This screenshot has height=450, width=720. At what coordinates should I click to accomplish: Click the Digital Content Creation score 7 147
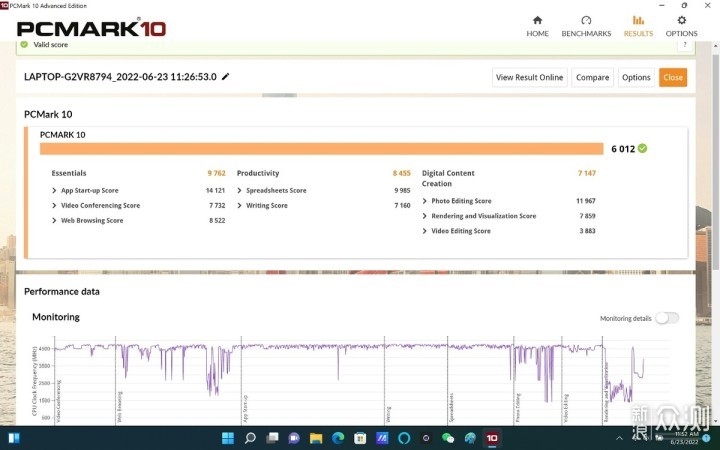click(x=586, y=173)
